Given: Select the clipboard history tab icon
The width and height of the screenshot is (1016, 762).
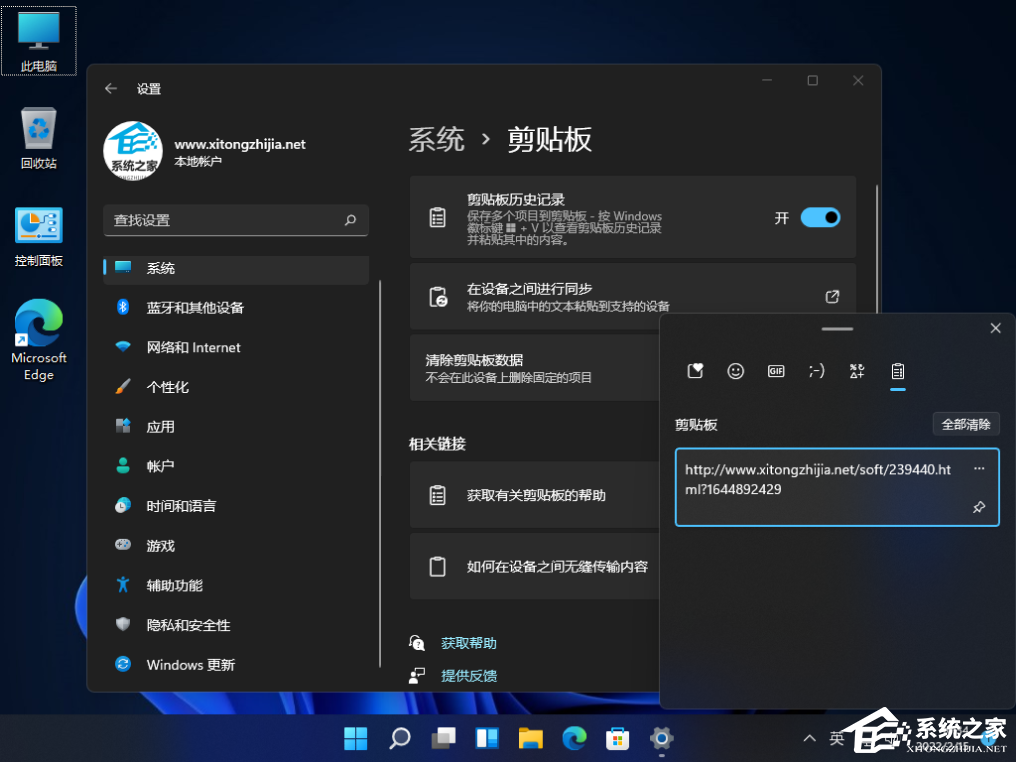Looking at the screenshot, I should click(897, 371).
